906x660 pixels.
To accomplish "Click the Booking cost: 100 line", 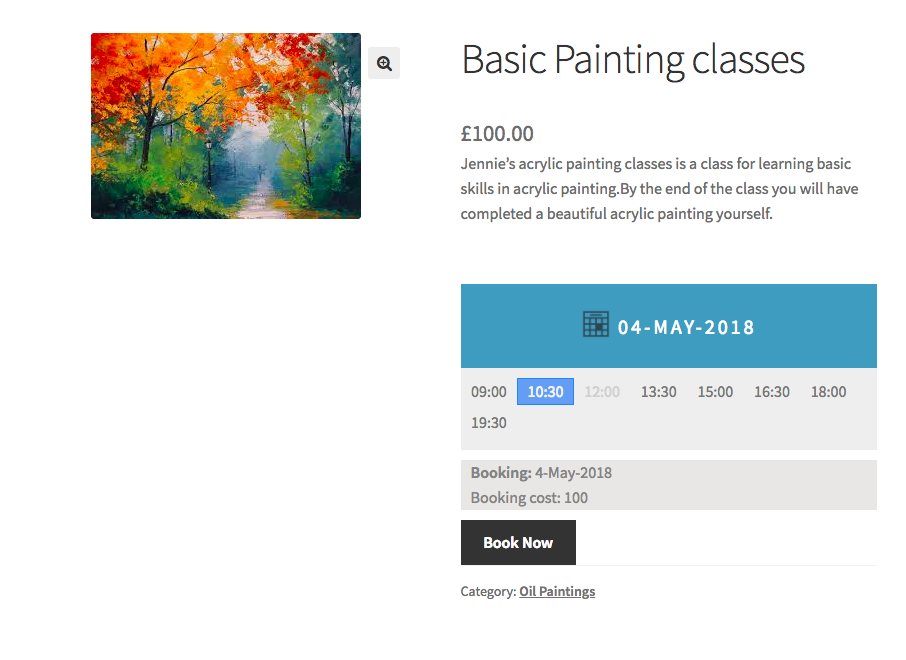I will pyautogui.click(x=529, y=497).
